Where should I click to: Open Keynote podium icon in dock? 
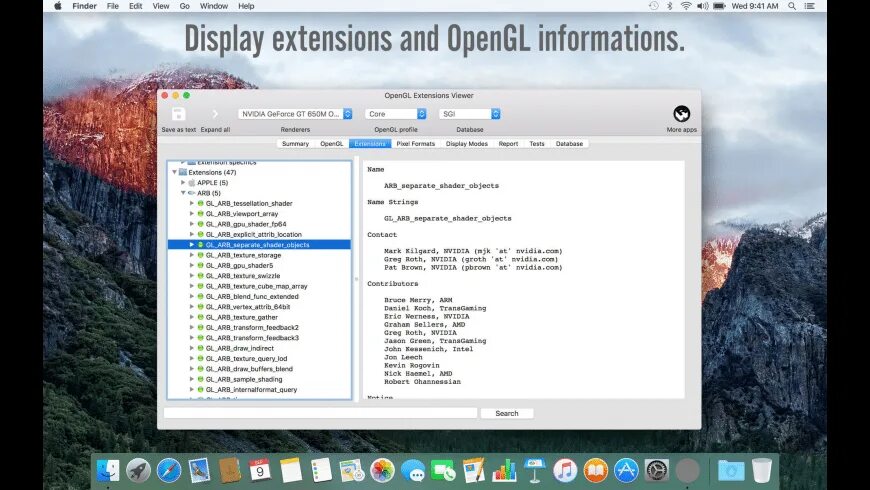[x=534, y=471]
